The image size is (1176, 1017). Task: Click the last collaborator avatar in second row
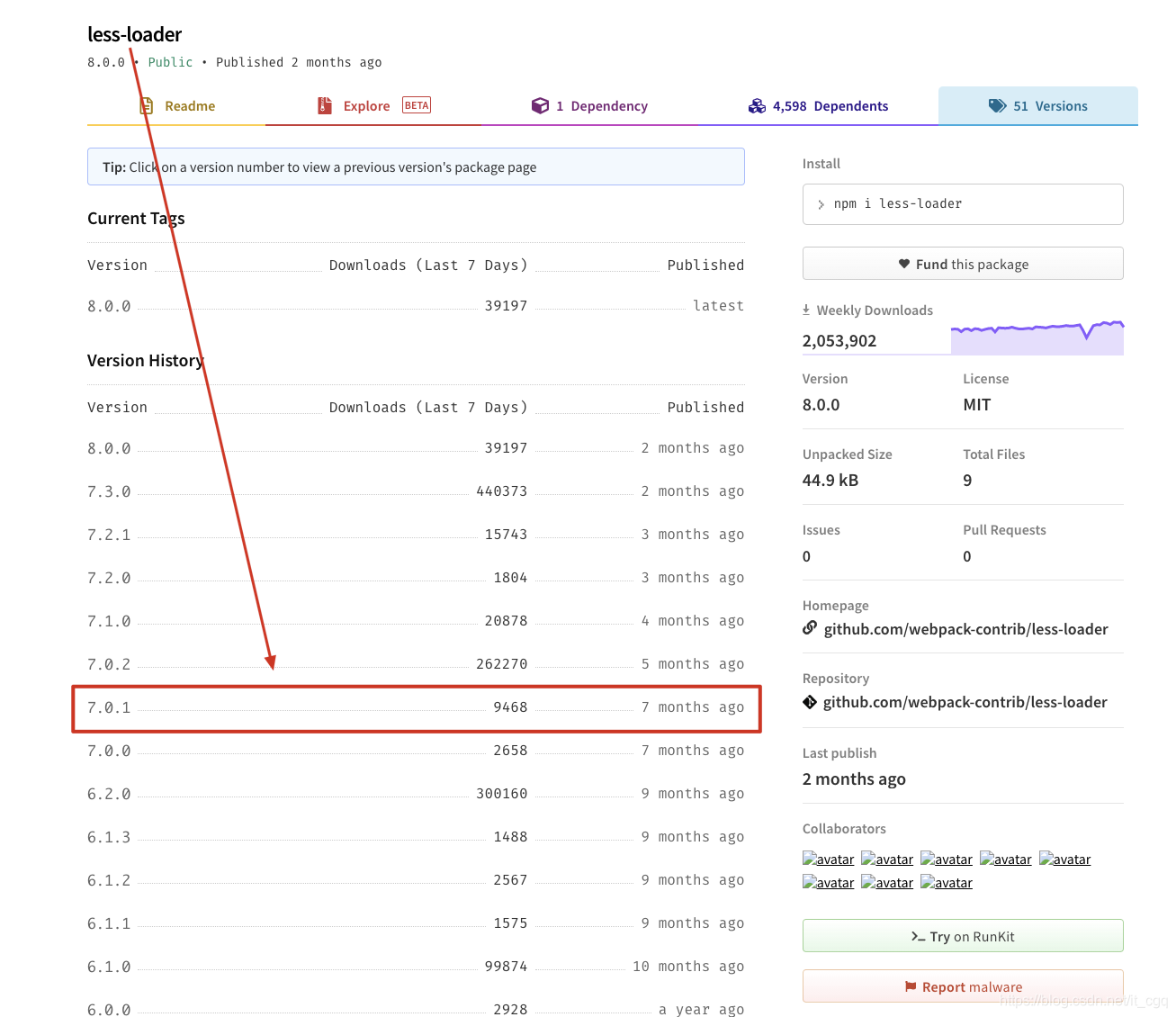point(947,882)
